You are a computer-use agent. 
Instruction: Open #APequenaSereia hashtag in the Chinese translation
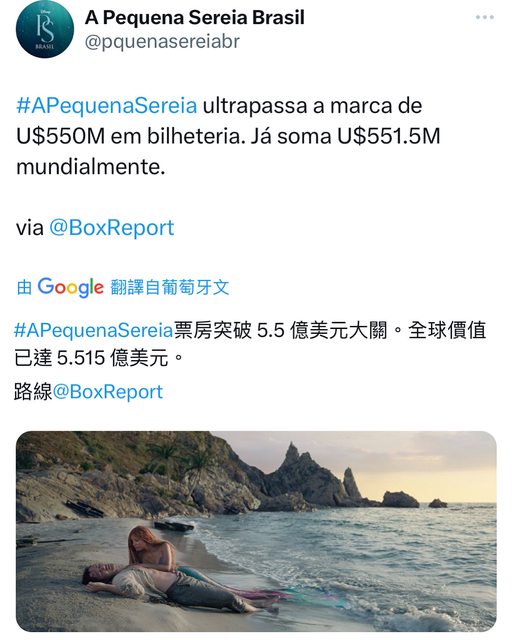pos(94,330)
